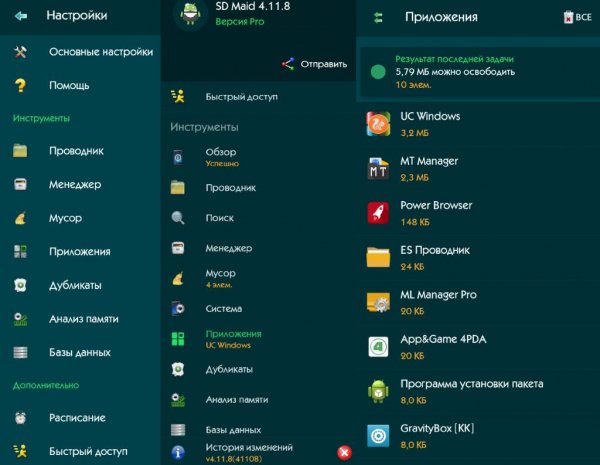This screenshot has width=600, height=465.
Task: Select App&Game 4PDA icon
Action: point(378,347)
